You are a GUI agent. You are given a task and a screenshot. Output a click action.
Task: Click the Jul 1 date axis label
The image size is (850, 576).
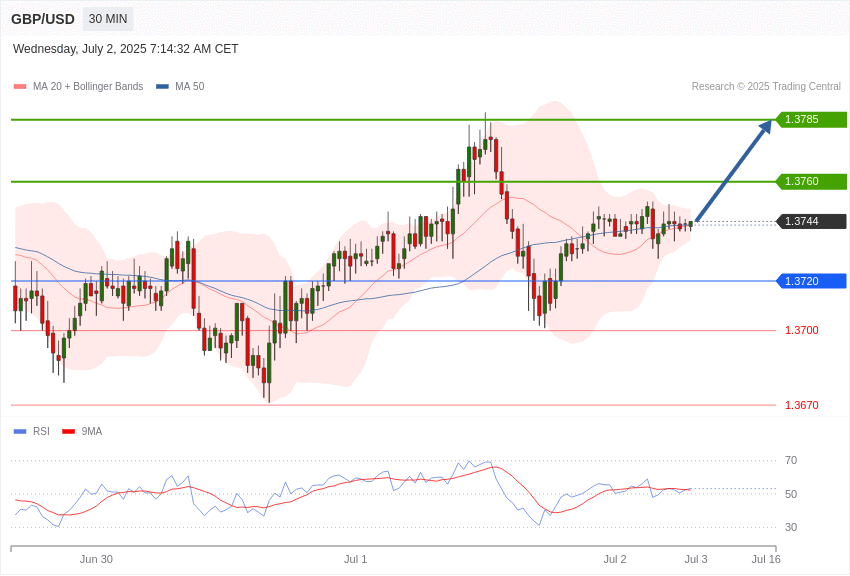point(356,559)
